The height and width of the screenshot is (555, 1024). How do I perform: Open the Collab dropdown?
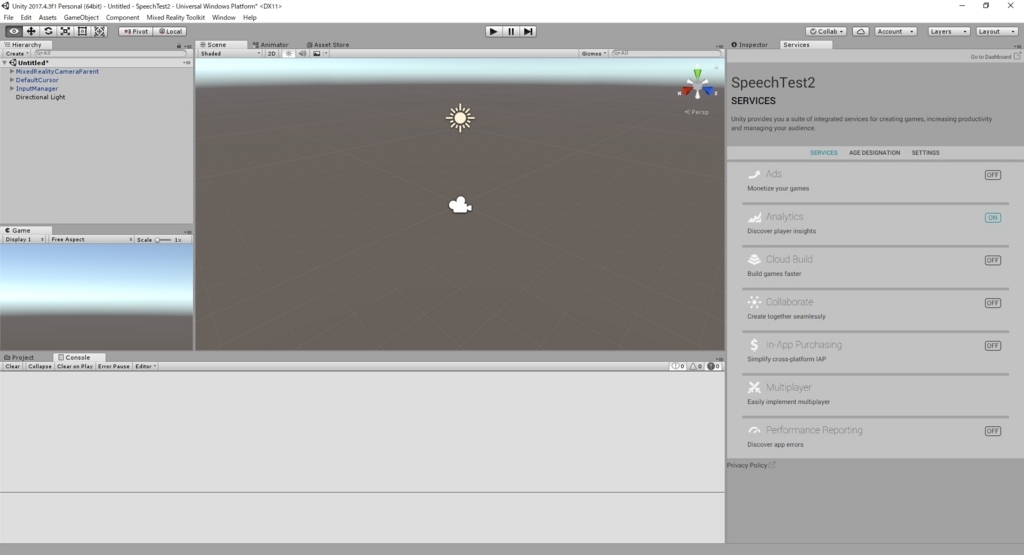[826, 31]
